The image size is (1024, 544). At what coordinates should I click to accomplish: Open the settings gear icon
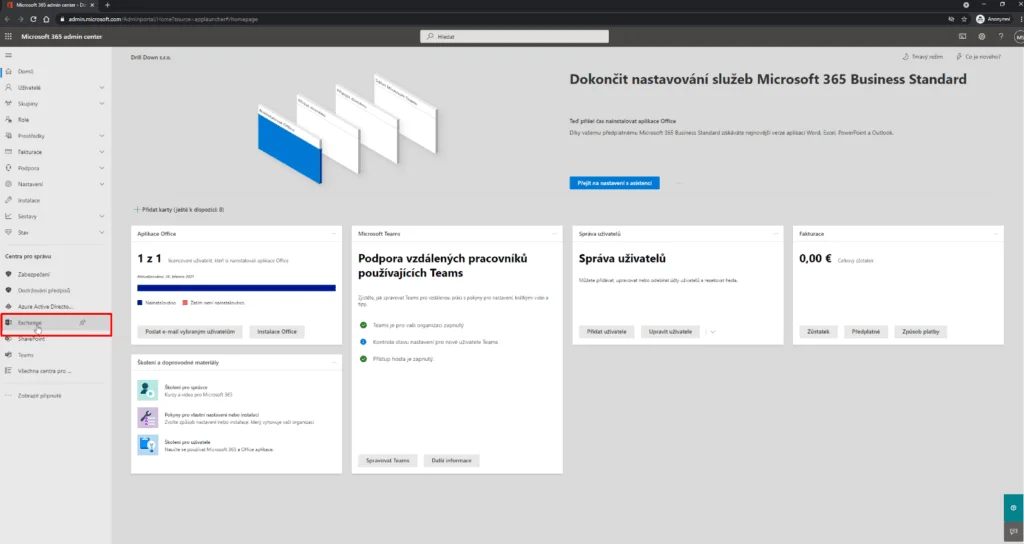click(982, 37)
